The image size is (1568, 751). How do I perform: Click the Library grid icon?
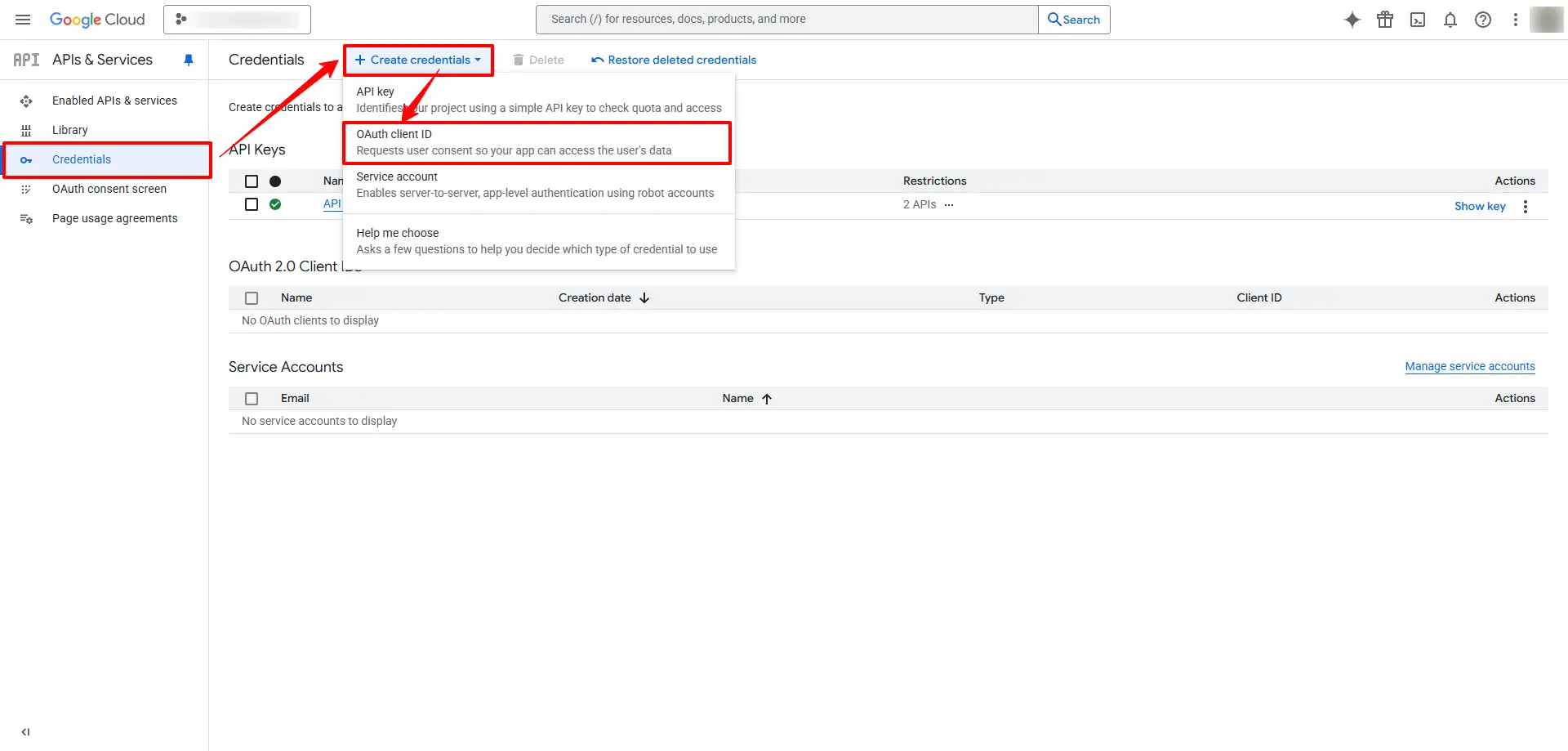[x=26, y=130]
